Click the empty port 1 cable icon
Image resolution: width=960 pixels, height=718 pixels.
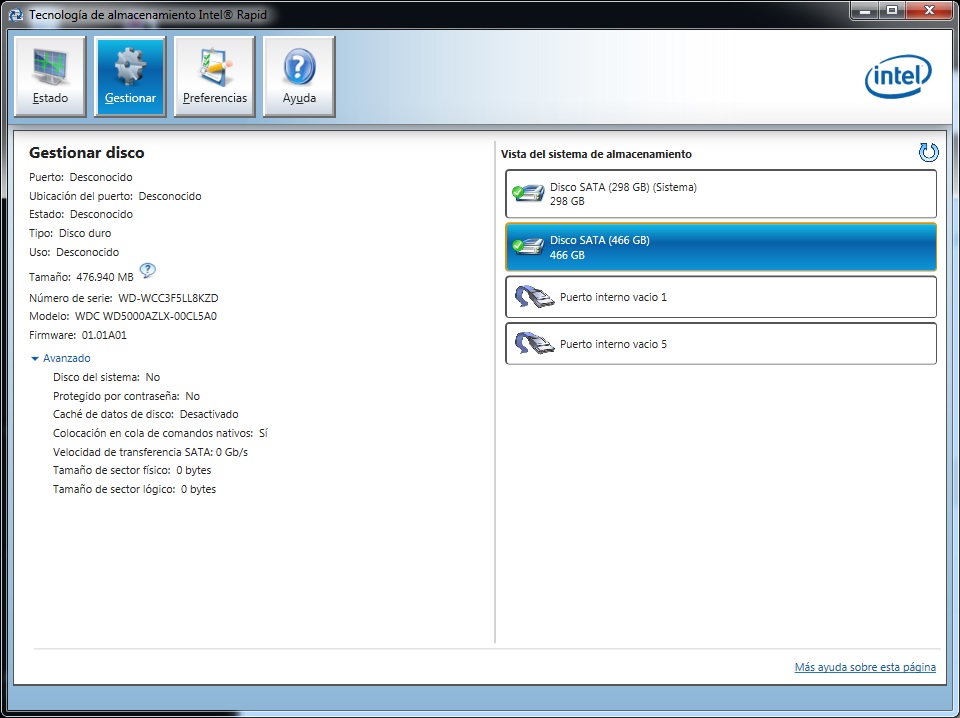click(534, 297)
